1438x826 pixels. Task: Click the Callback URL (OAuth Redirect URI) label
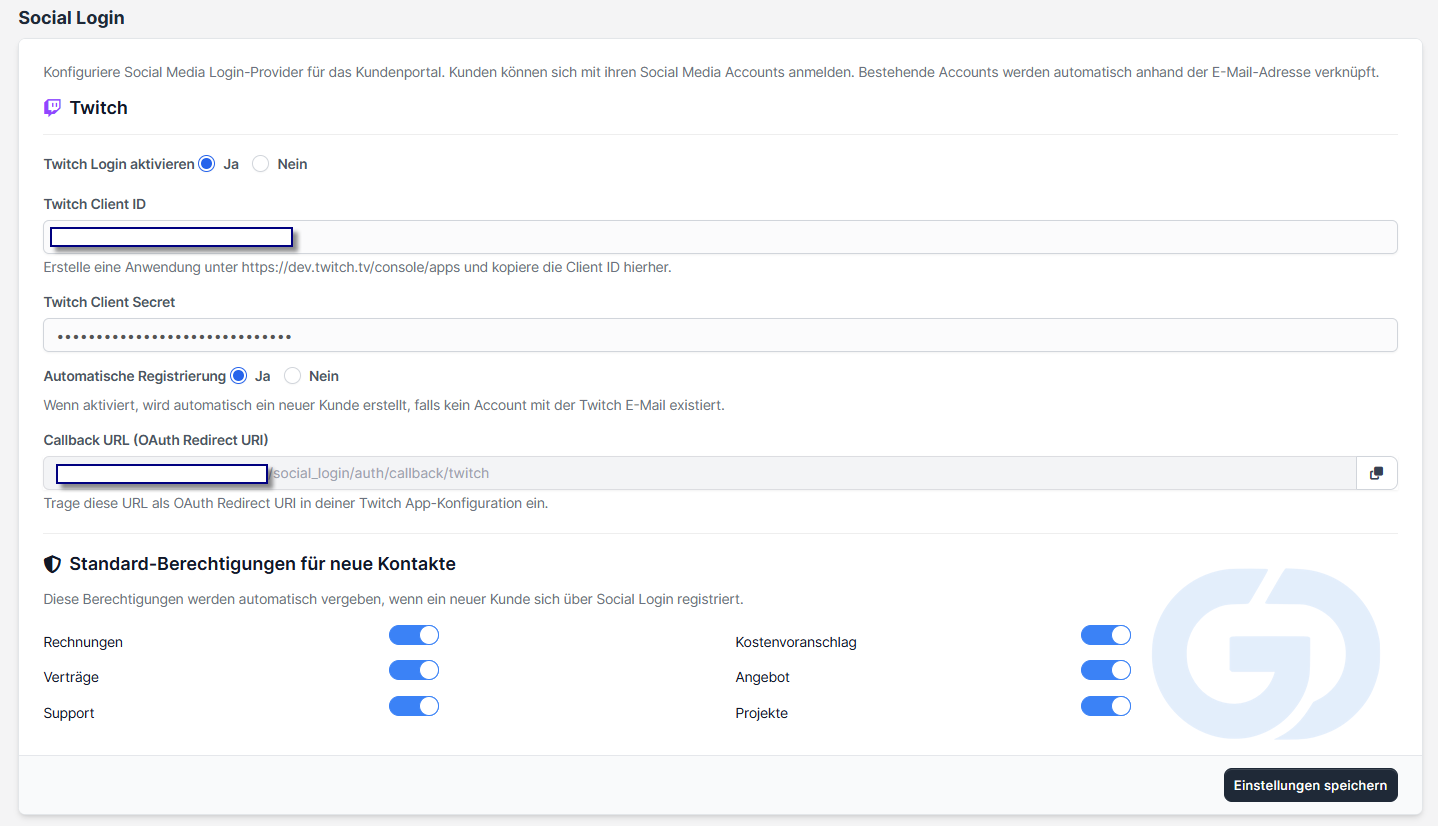pyautogui.click(x=156, y=440)
